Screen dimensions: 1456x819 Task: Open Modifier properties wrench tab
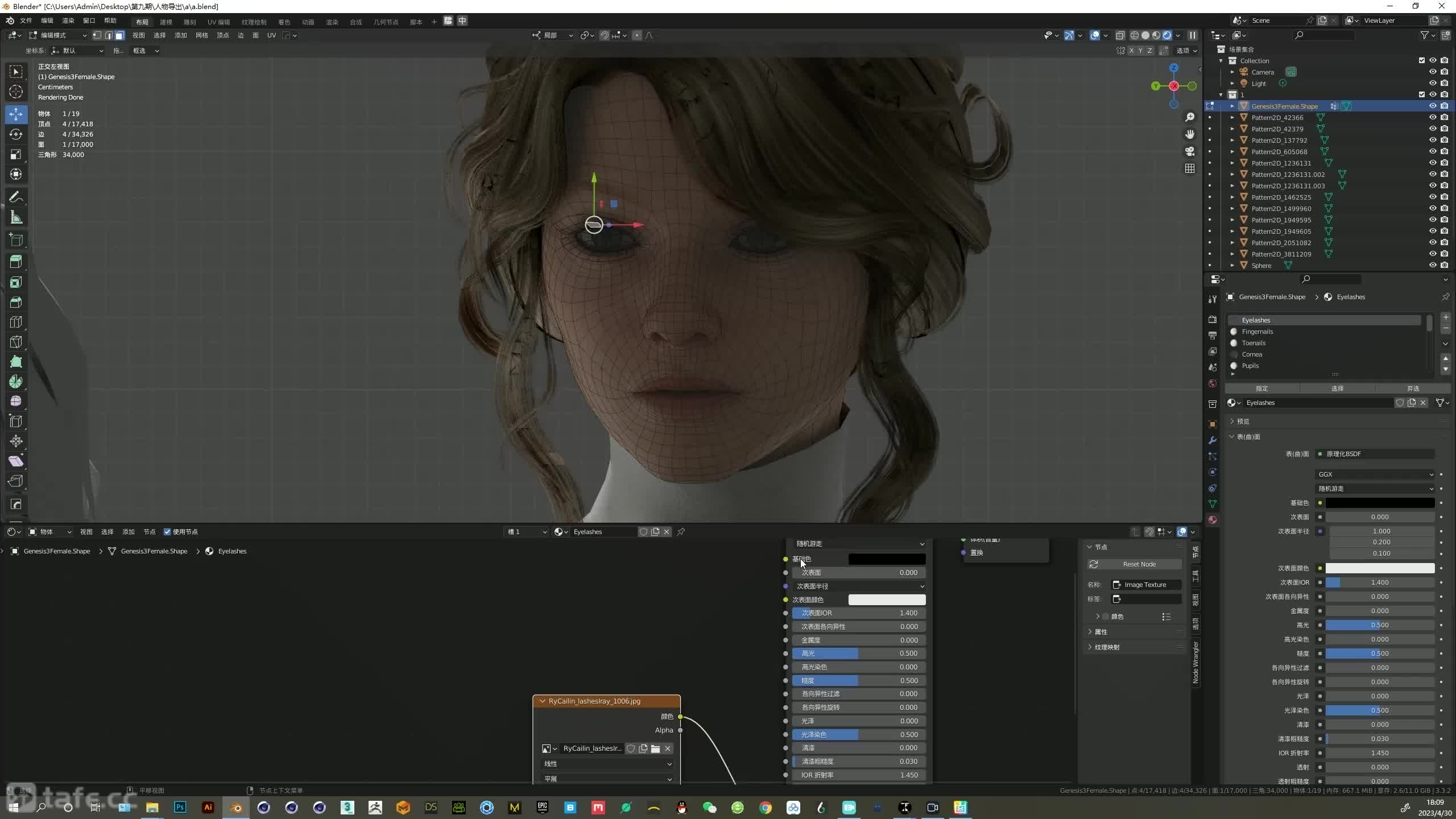tap(1213, 440)
